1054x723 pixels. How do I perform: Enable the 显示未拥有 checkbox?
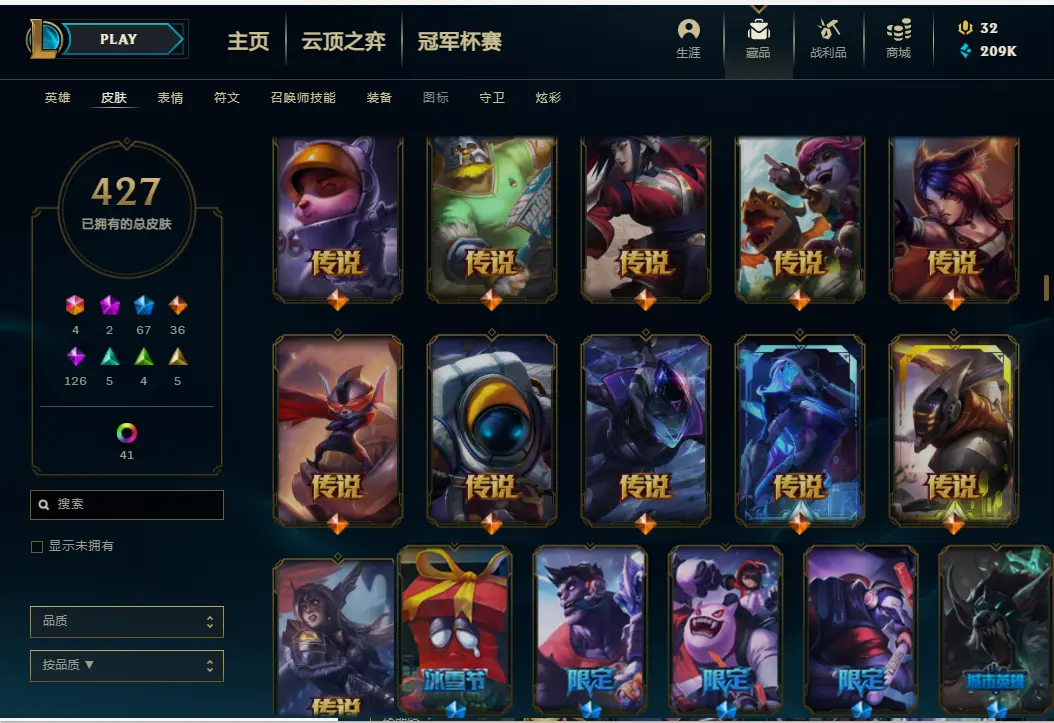[37, 547]
